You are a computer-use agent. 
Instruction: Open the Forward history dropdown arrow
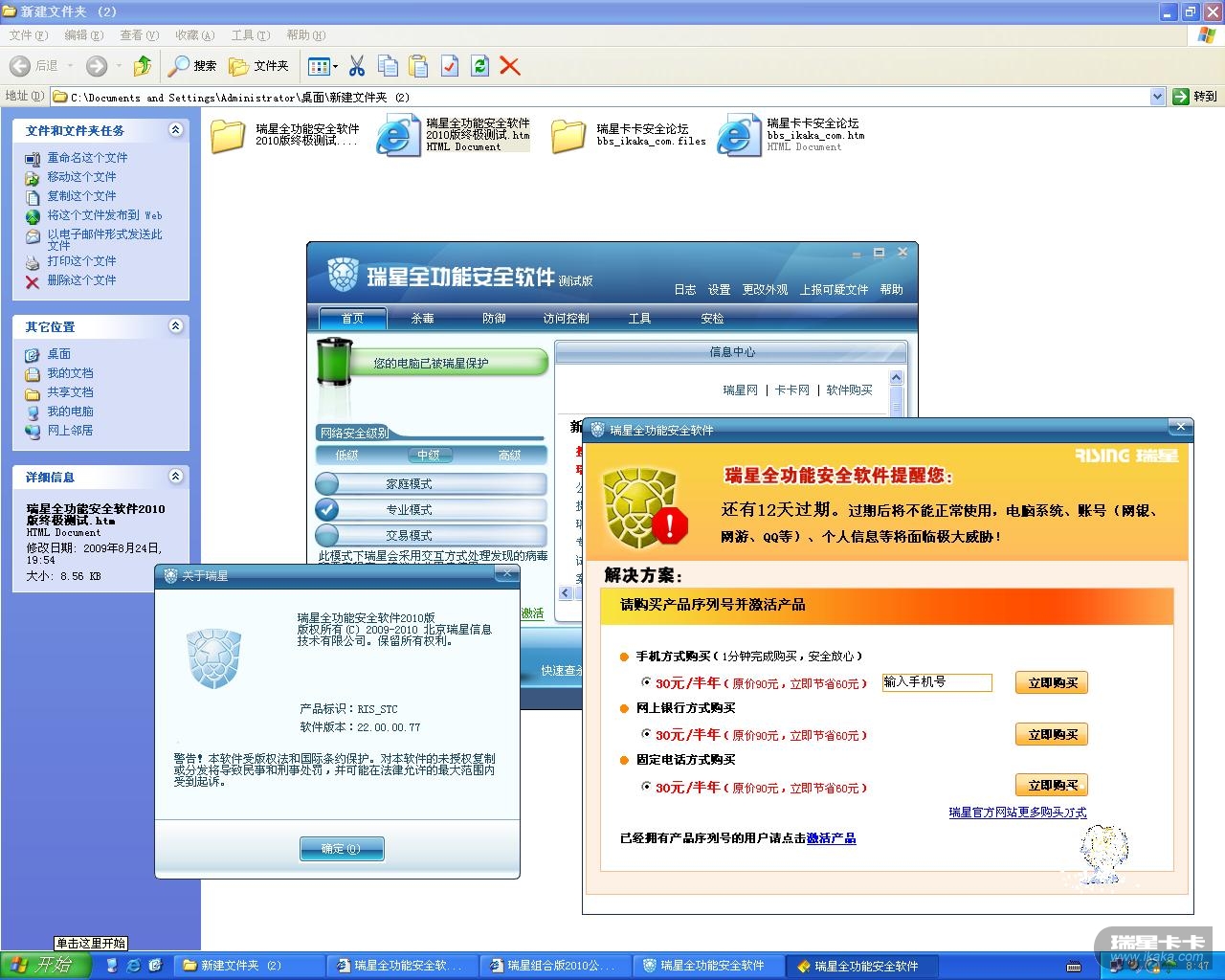tap(119, 66)
